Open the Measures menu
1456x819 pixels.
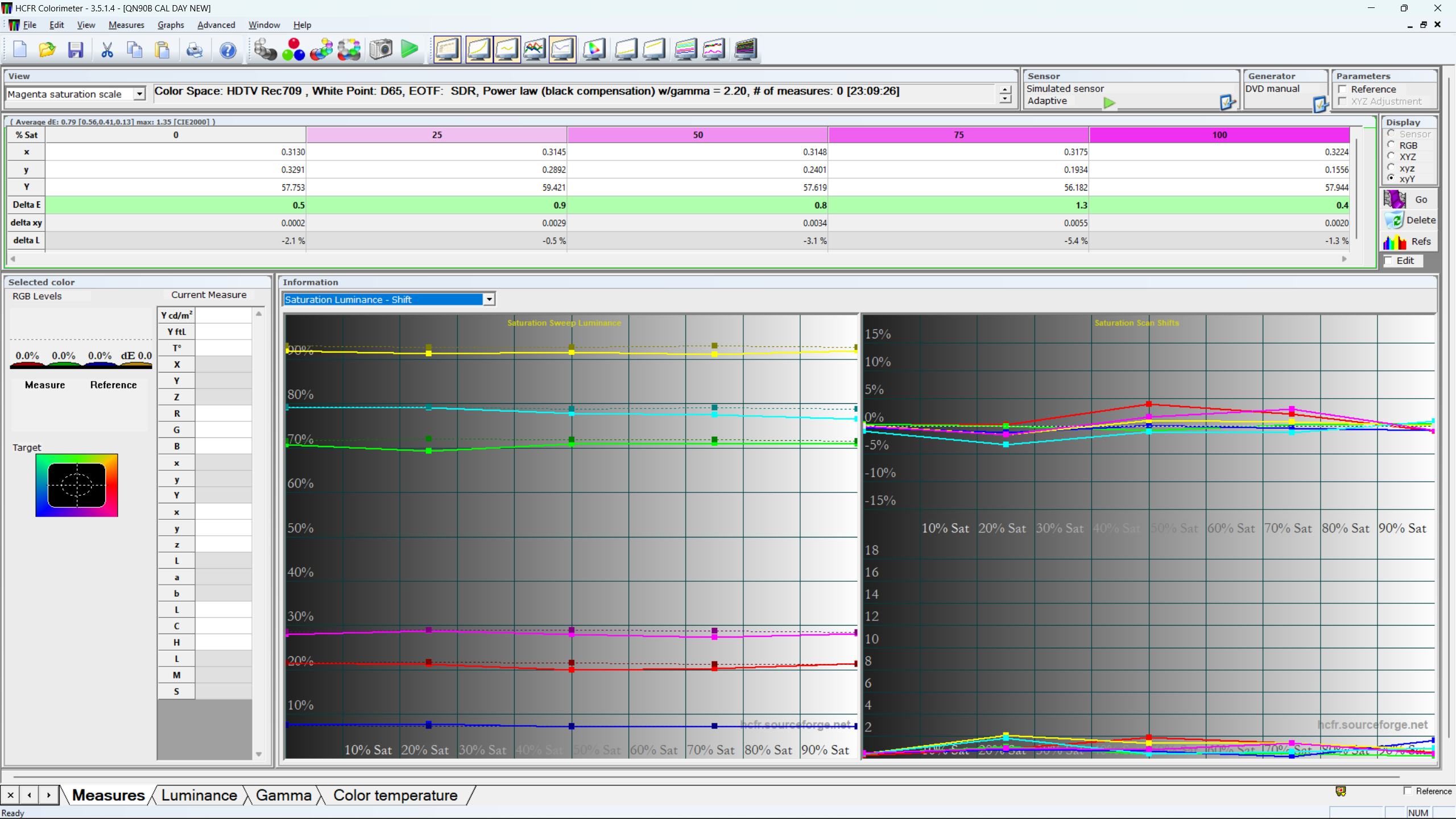(126, 25)
